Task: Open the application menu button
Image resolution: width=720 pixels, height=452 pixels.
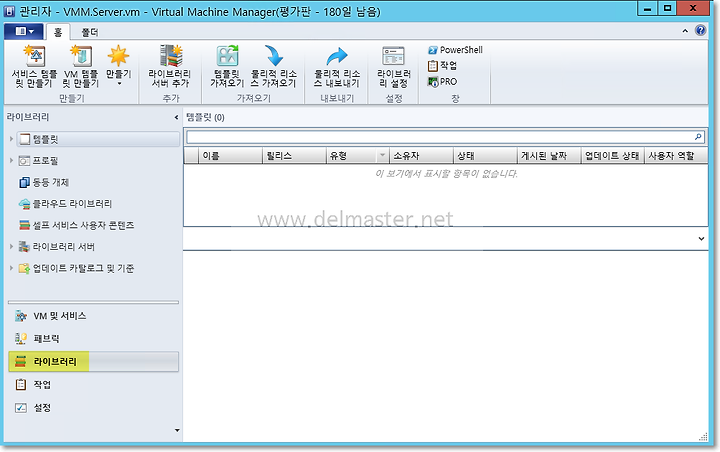Action: [x=24, y=31]
